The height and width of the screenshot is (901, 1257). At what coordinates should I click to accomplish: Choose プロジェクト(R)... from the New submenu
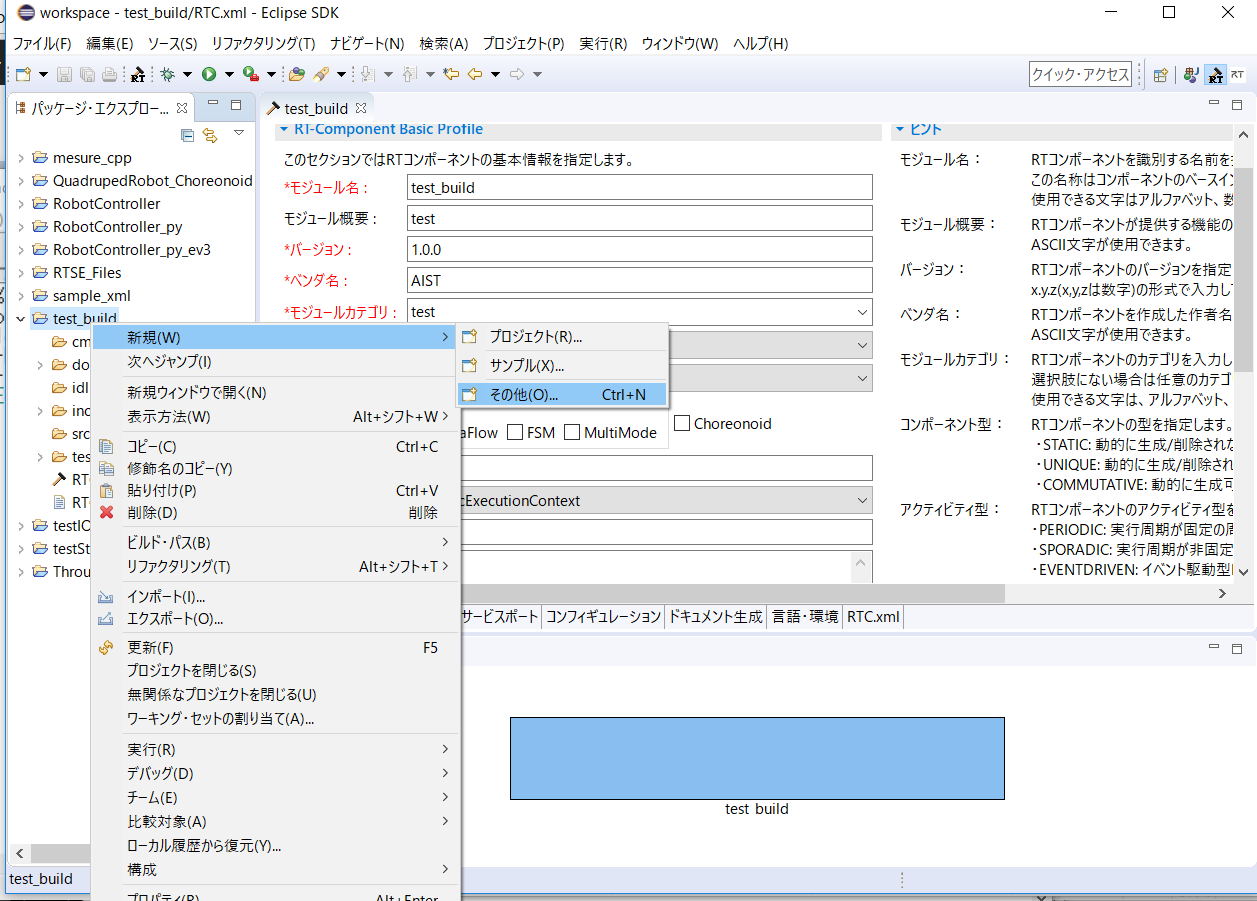tap(562, 337)
